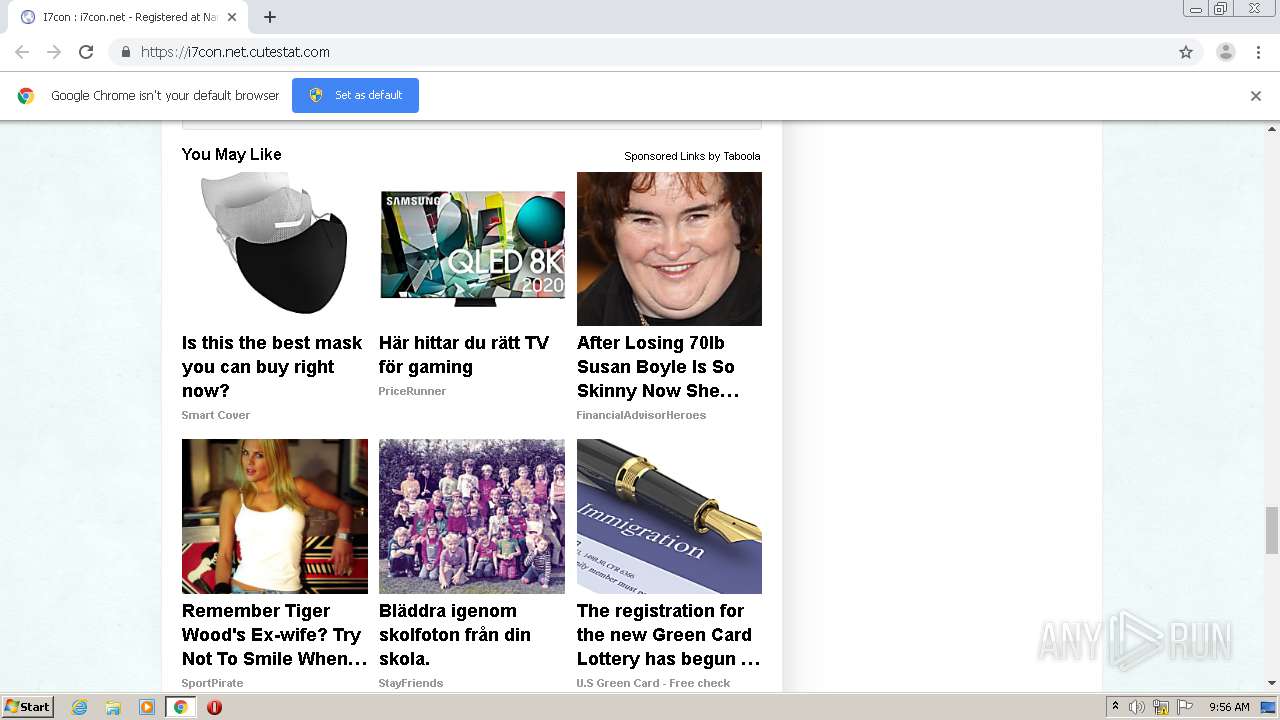The image size is (1280, 720).
Task: Show hidden system tray icons
Action: pos(1115,707)
